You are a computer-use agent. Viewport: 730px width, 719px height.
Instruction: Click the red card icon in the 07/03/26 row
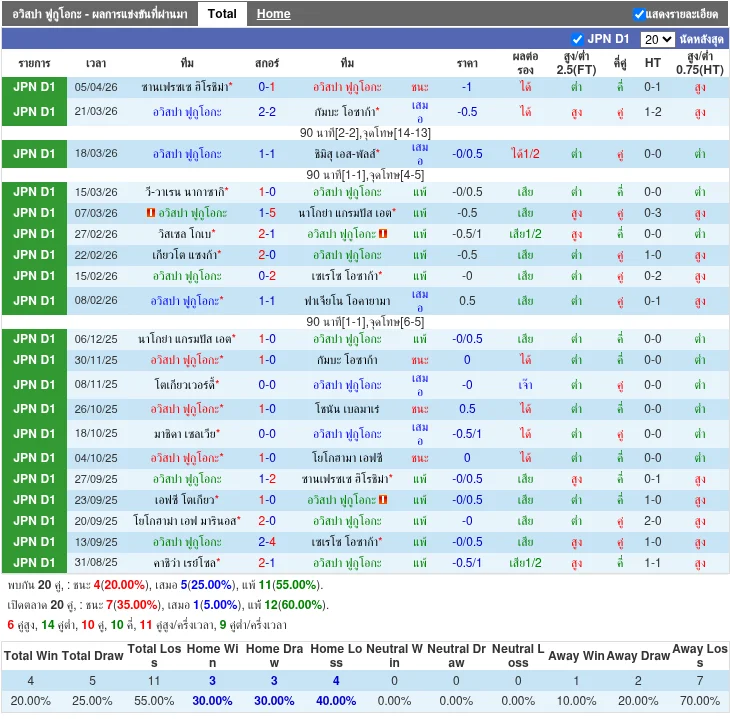(150, 213)
